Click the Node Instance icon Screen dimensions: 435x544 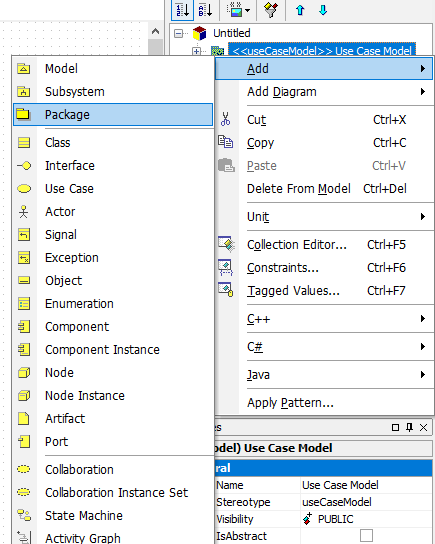(24, 396)
